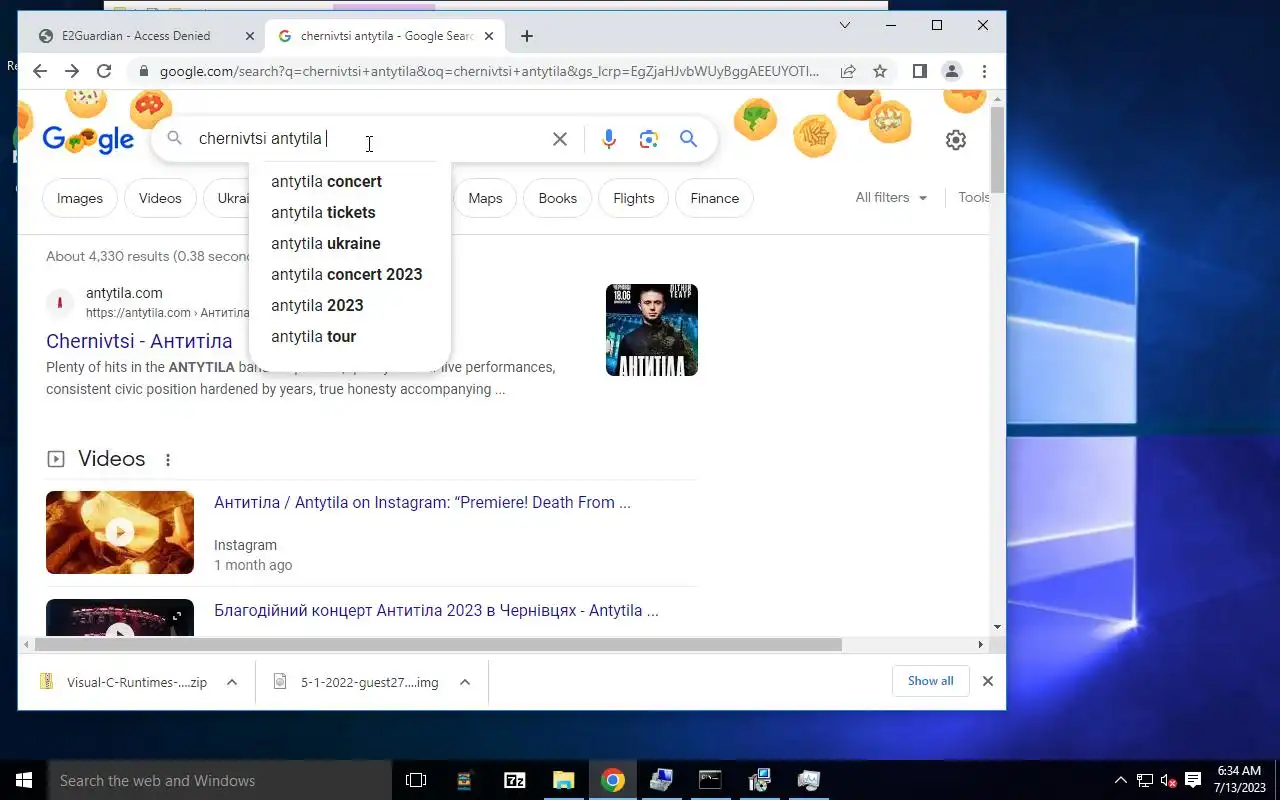Search by image with Lens icon
The height and width of the screenshot is (800, 1280).
pos(649,139)
